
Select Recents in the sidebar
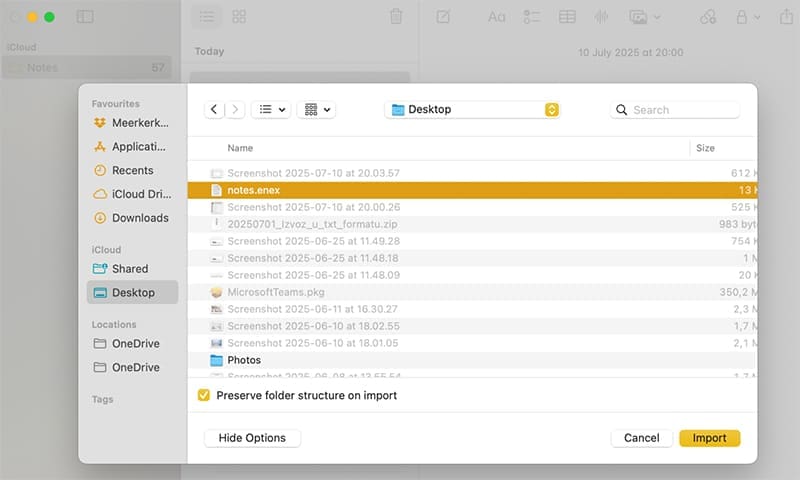132,171
